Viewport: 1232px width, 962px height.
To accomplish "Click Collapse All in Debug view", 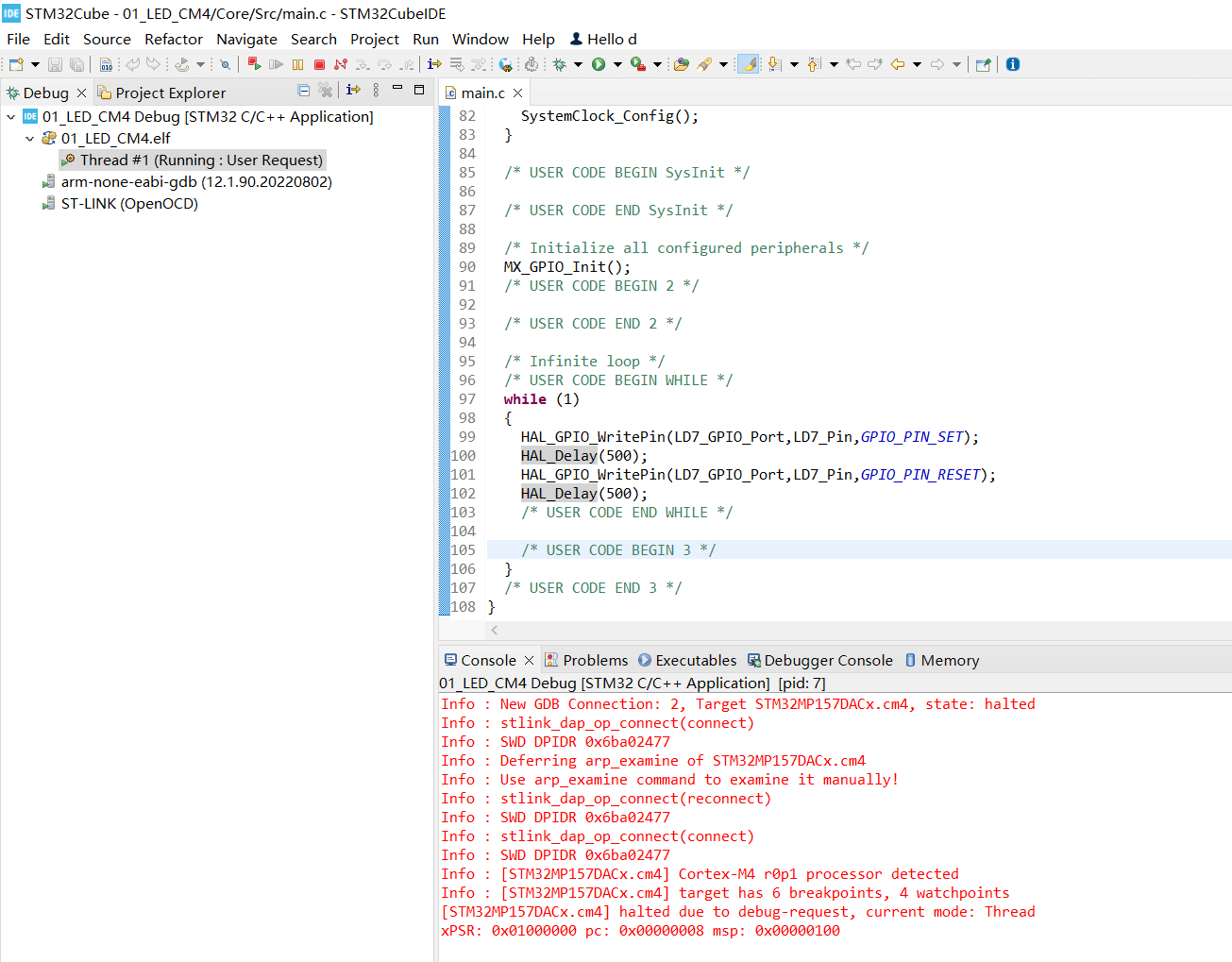I will (x=303, y=91).
